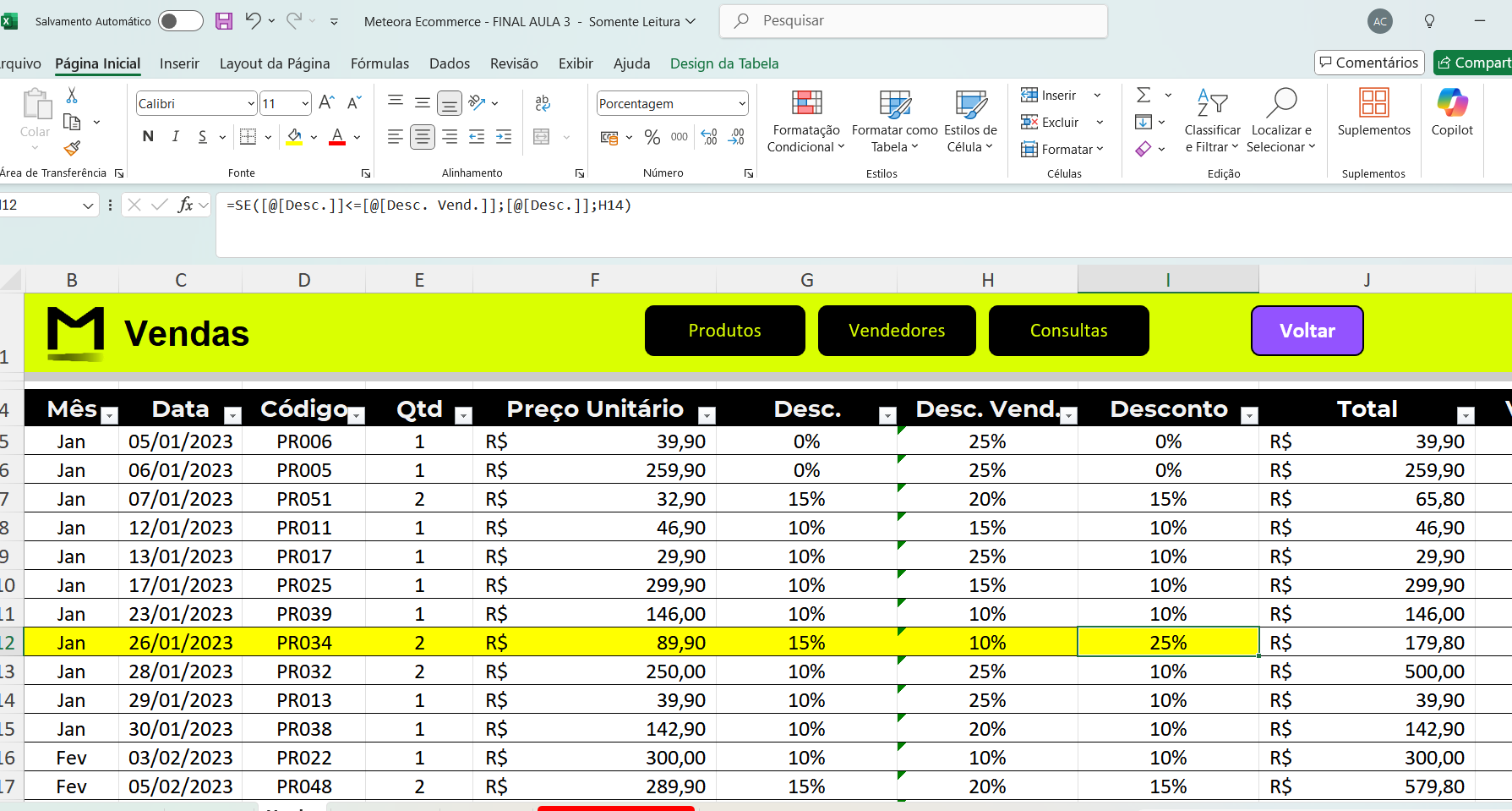Open the Revisão tab

pos(514,63)
